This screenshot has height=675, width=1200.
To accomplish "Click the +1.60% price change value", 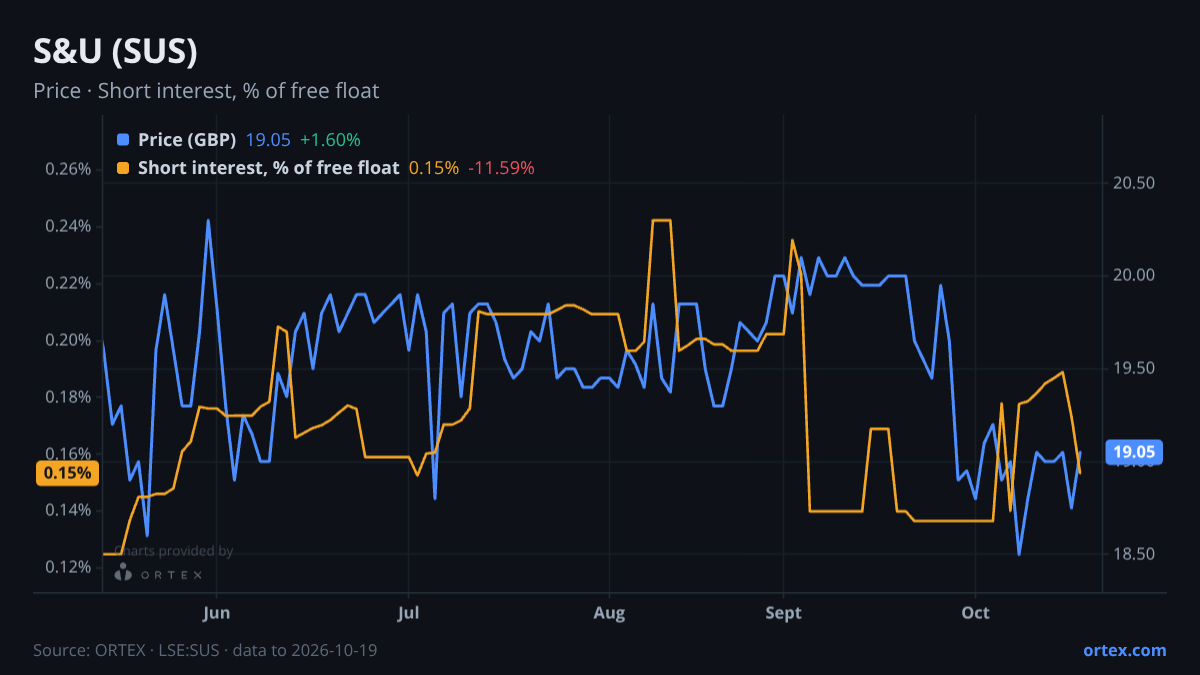I will point(330,140).
